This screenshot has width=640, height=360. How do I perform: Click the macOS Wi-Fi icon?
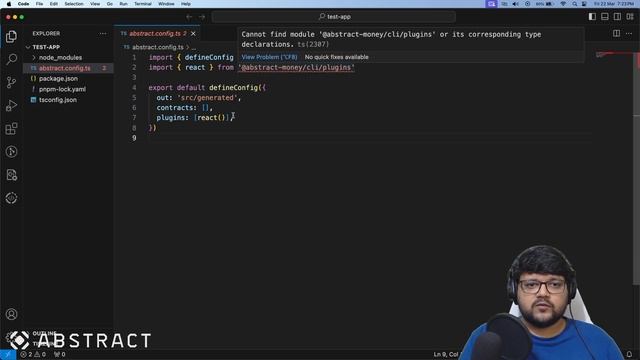click(563, 4)
